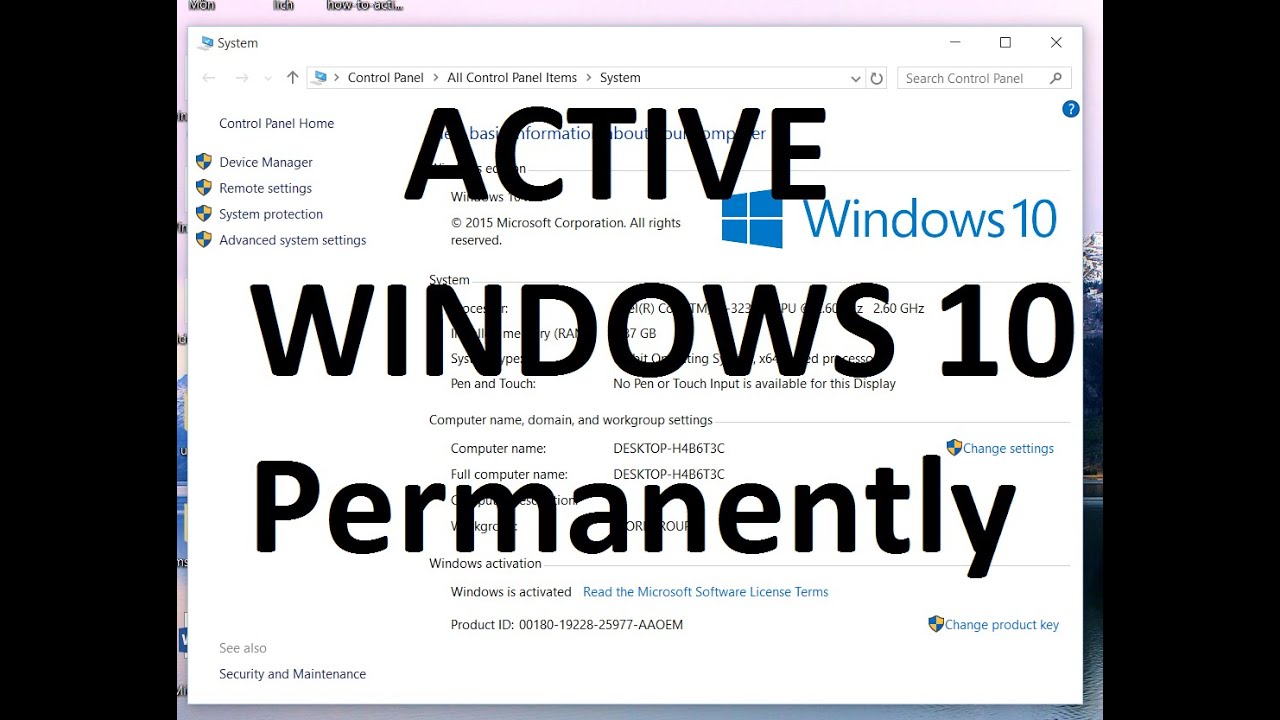Click the Search Control Panel field
Viewport: 1280px width, 720px height.
point(984,78)
